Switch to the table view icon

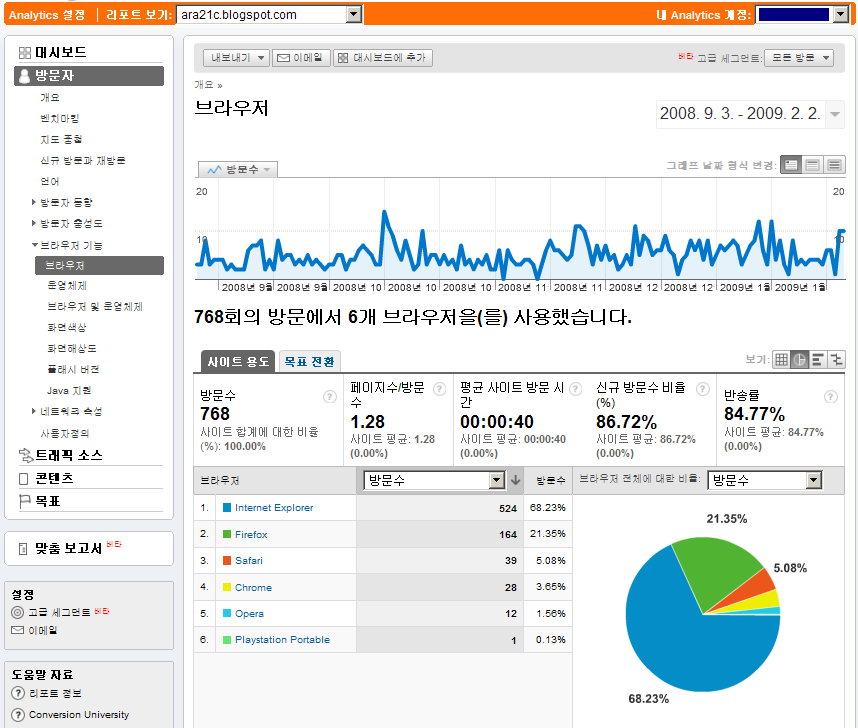coord(781,360)
